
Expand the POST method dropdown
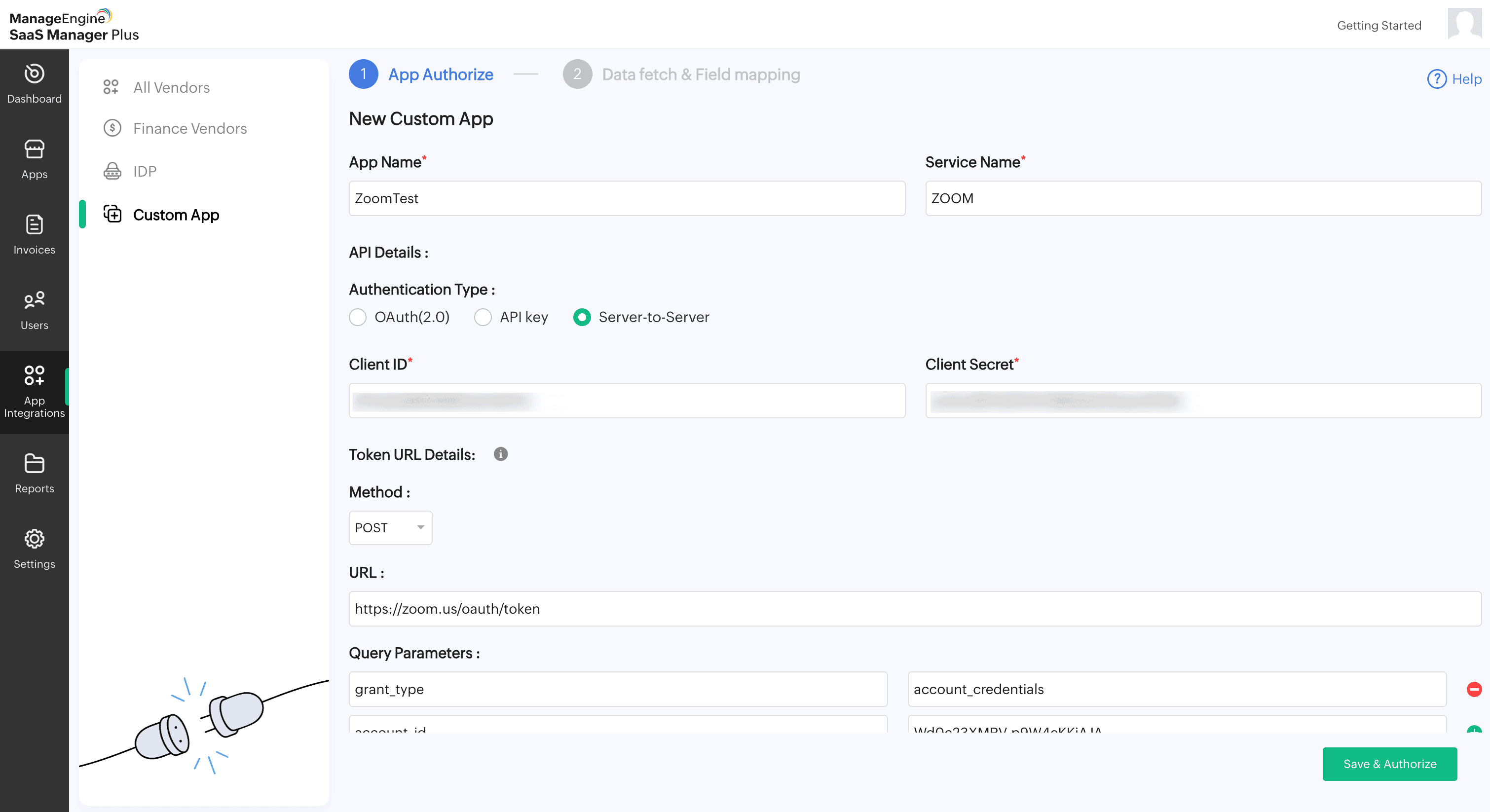390,527
